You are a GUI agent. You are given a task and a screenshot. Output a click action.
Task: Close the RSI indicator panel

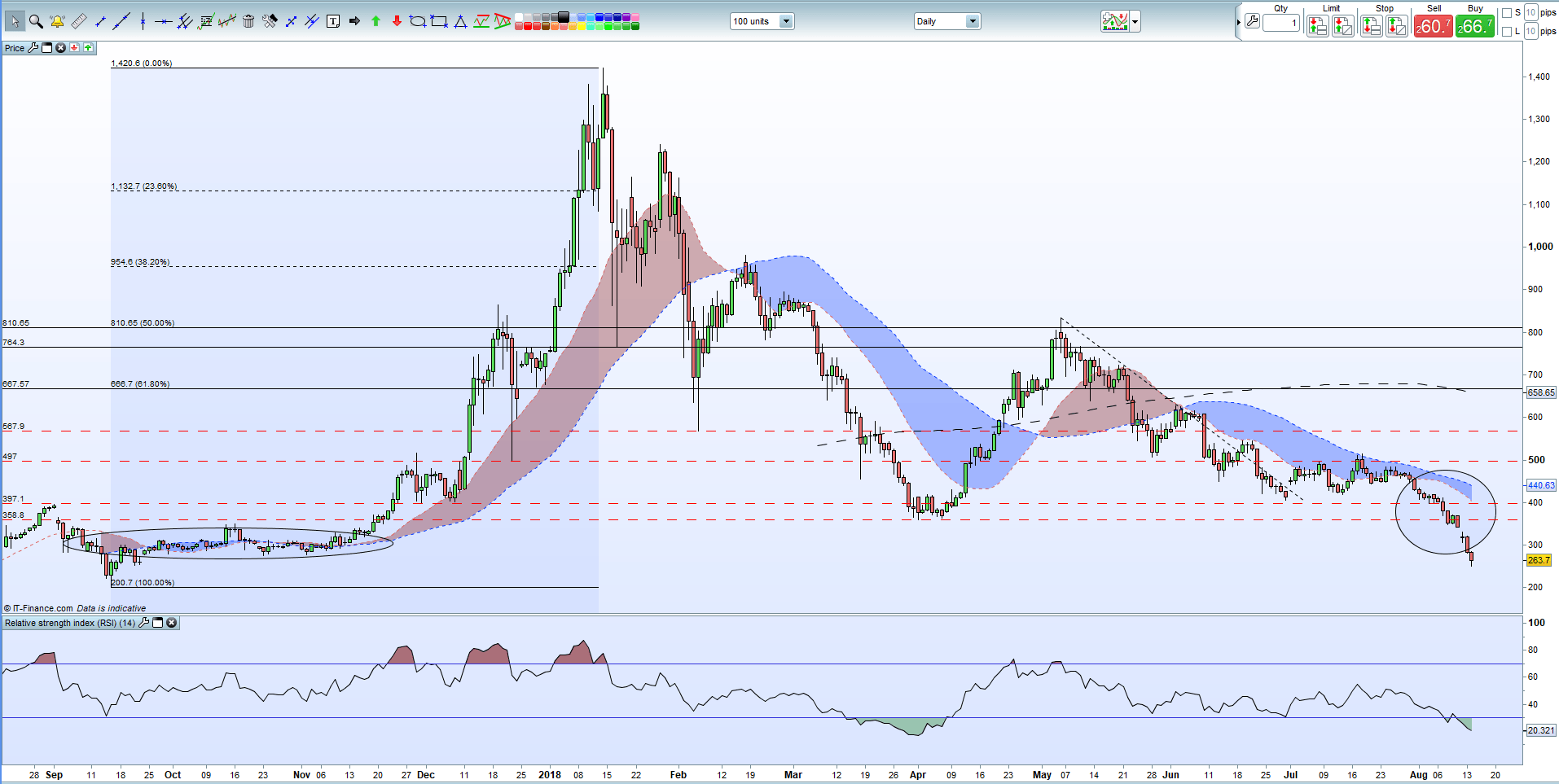coord(171,623)
